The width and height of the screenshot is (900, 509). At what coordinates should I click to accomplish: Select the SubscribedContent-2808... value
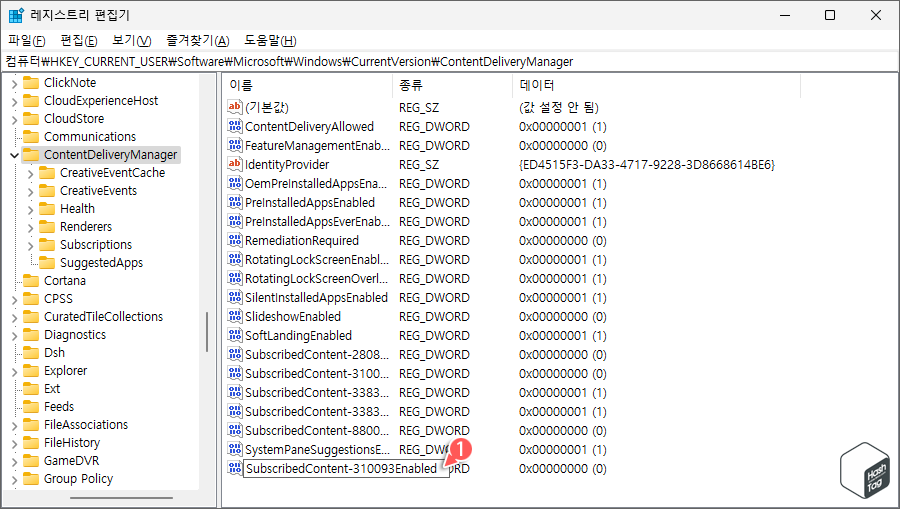317,354
